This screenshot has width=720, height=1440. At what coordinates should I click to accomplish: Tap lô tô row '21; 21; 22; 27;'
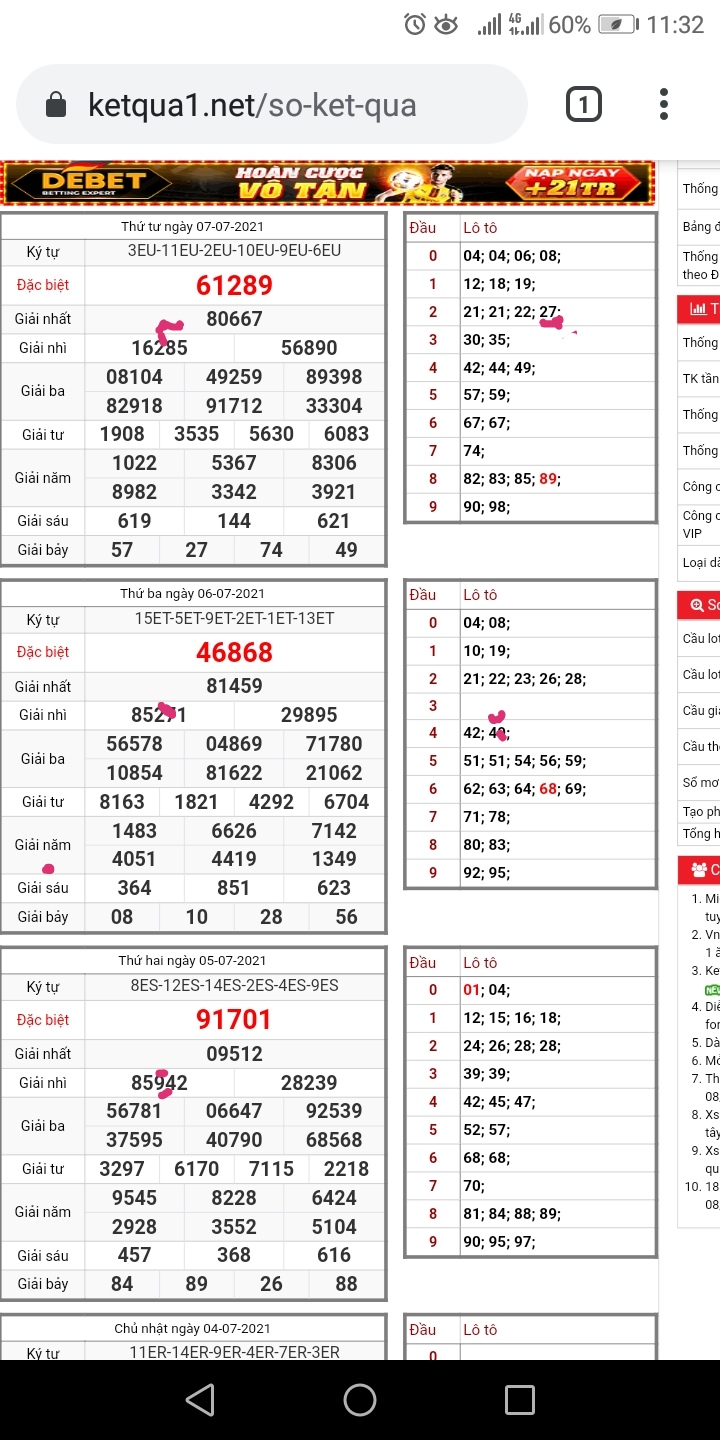(512, 312)
